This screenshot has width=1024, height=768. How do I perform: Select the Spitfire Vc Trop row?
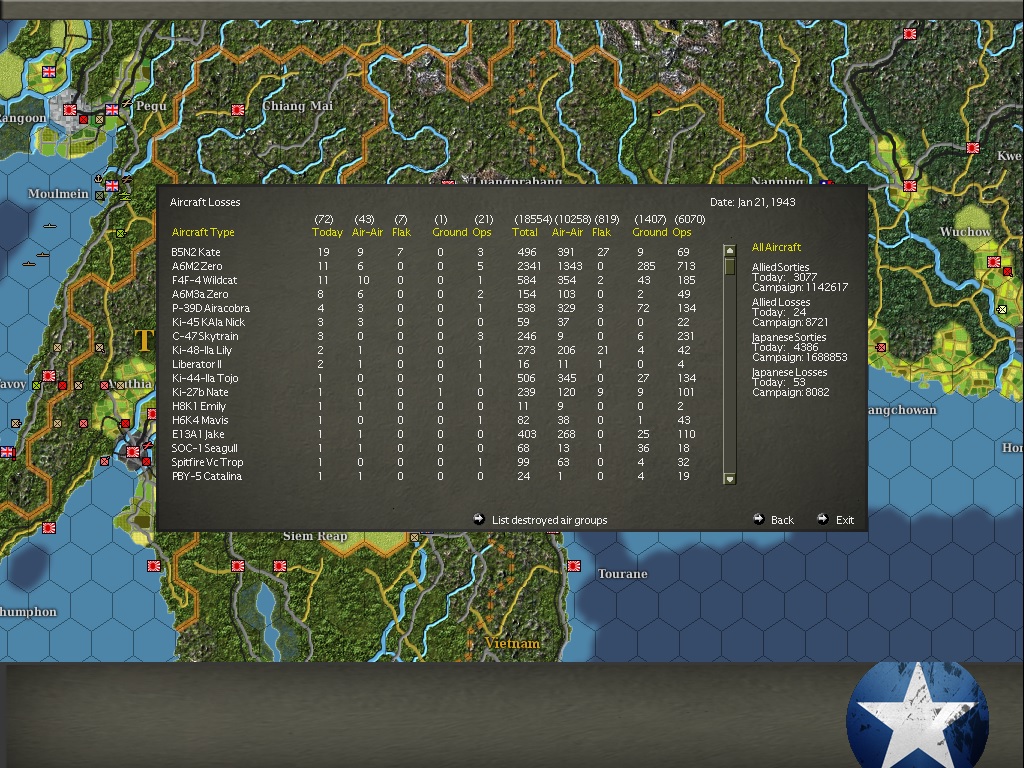(x=434, y=462)
